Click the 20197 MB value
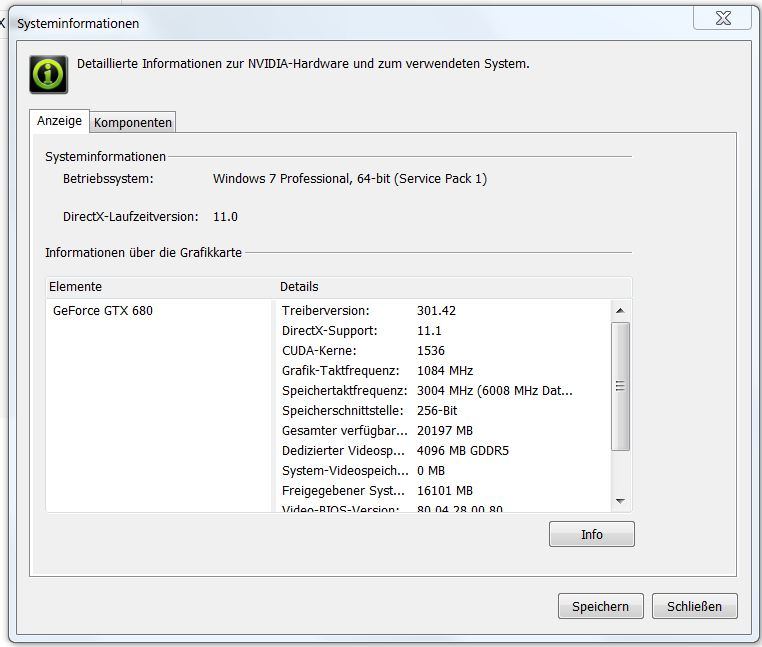Image resolution: width=762 pixels, height=647 pixels. coord(445,431)
